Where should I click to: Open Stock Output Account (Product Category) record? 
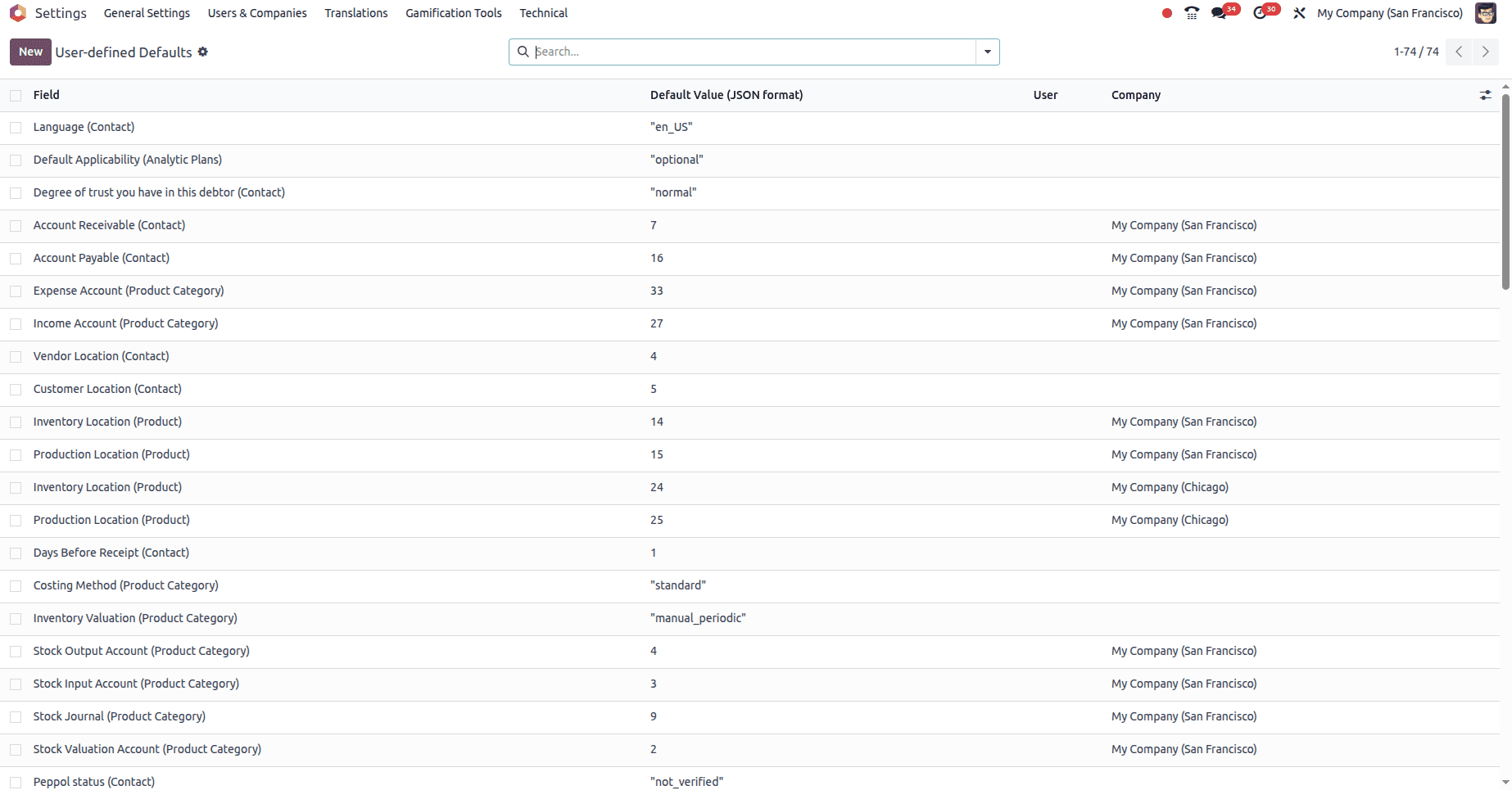click(x=142, y=651)
